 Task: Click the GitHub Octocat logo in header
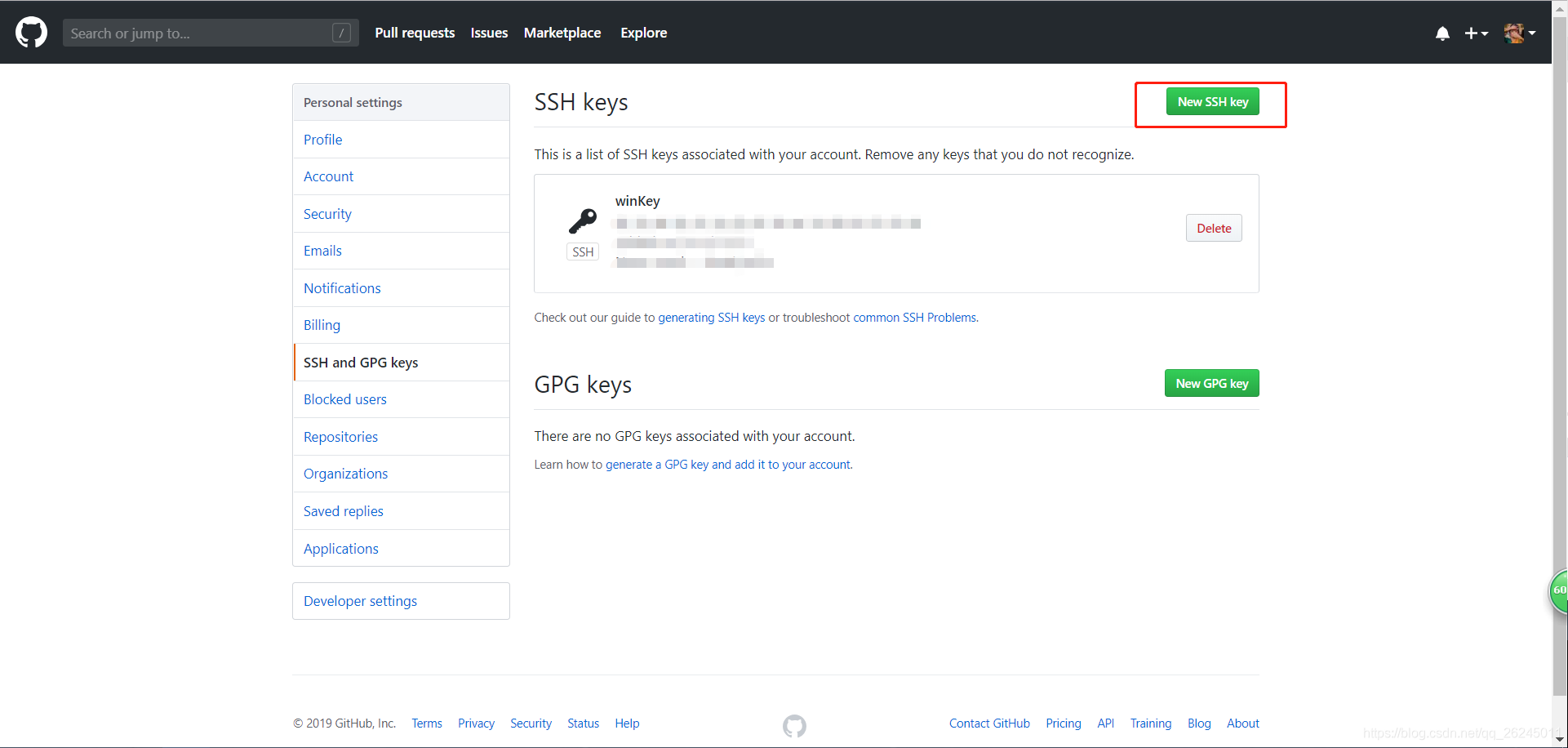coord(31,33)
